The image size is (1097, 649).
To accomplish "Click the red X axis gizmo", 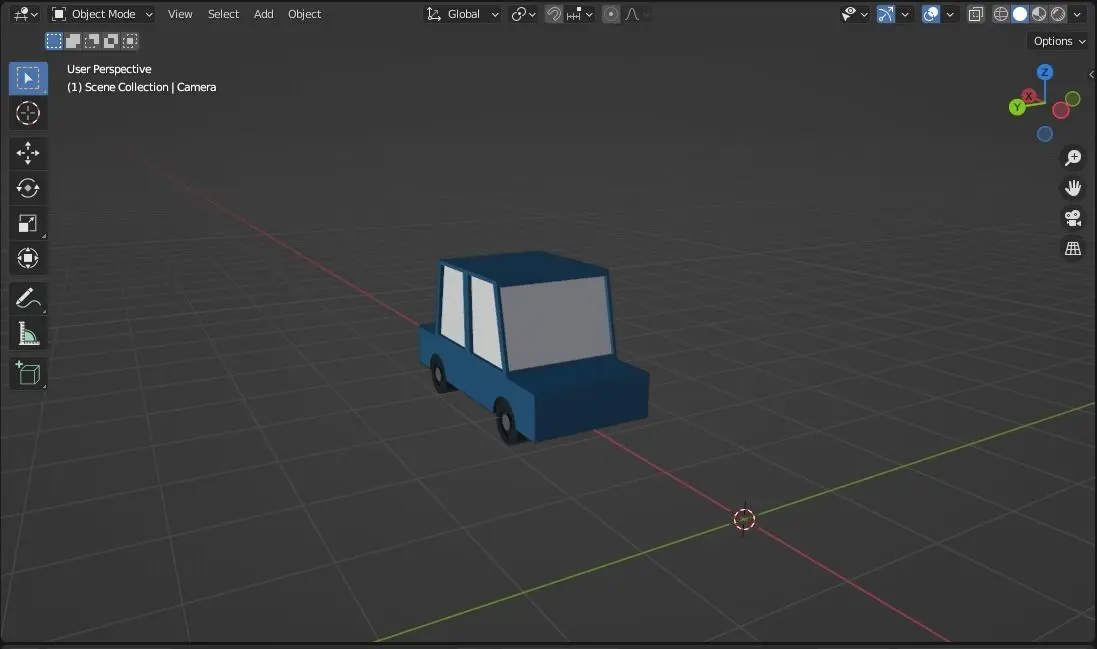I will (1028, 96).
